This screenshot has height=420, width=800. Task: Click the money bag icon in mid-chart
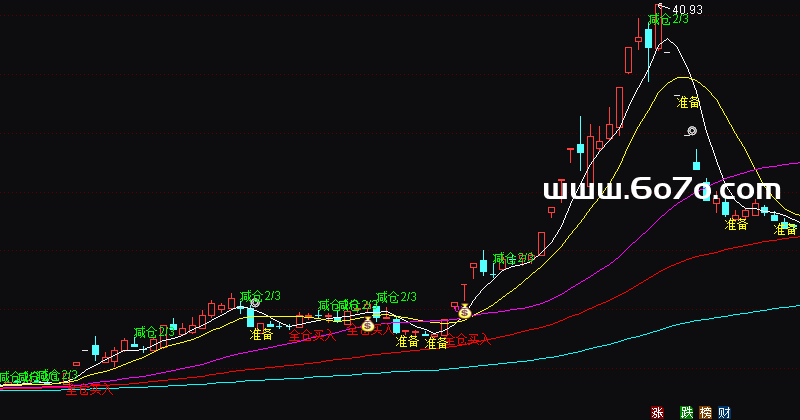coord(367,325)
